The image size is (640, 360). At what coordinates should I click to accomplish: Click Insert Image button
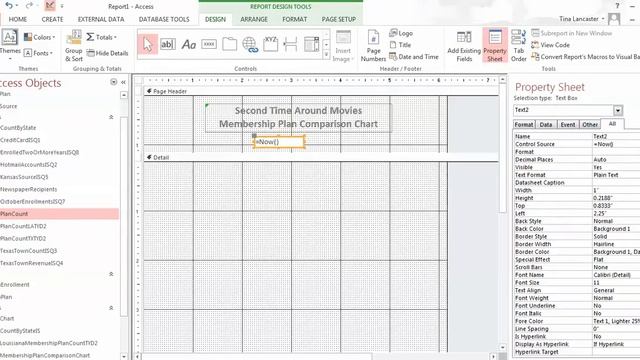coord(343,46)
